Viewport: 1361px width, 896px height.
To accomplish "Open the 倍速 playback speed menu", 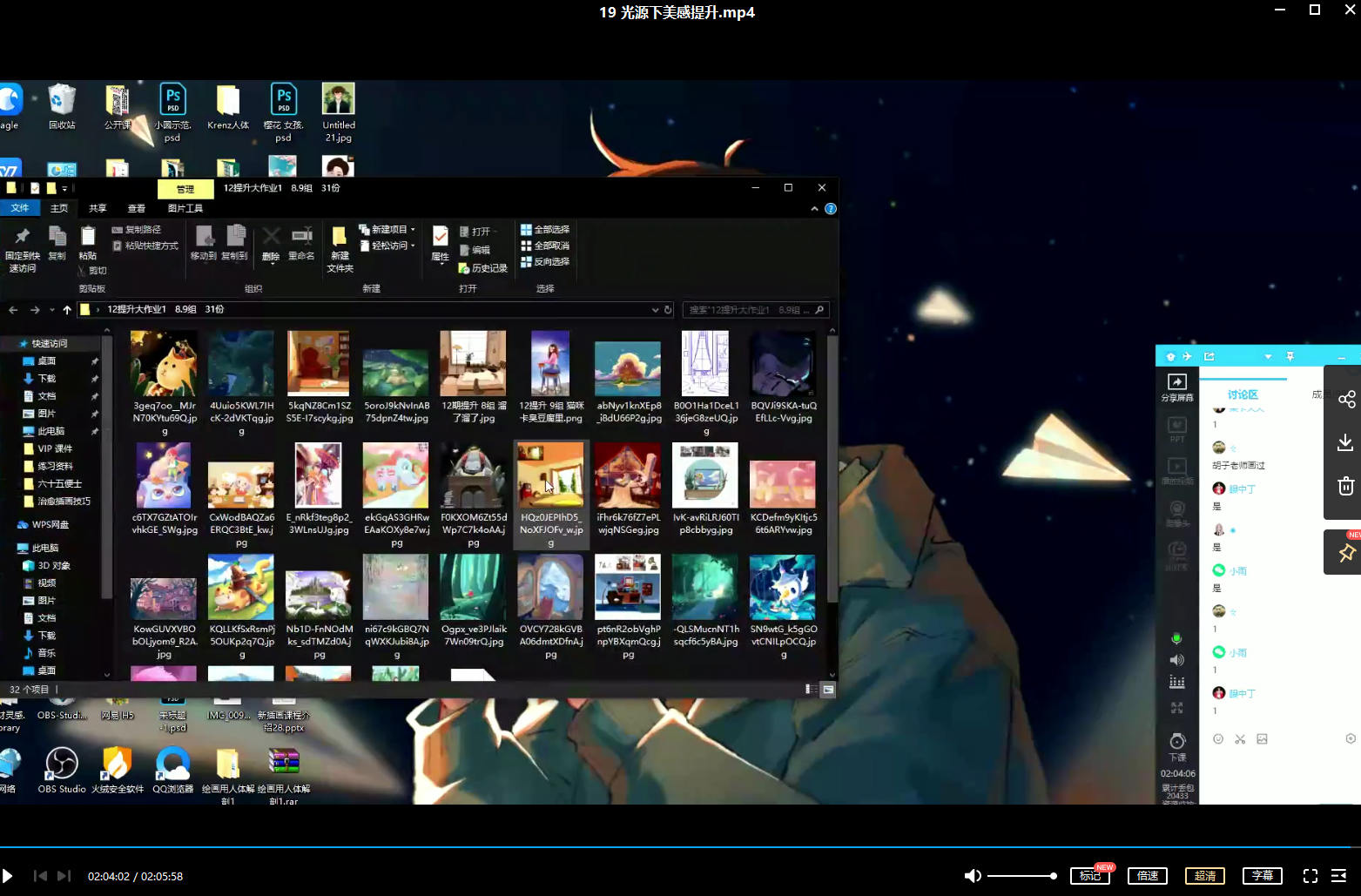I will pyautogui.click(x=1148, y=876).
